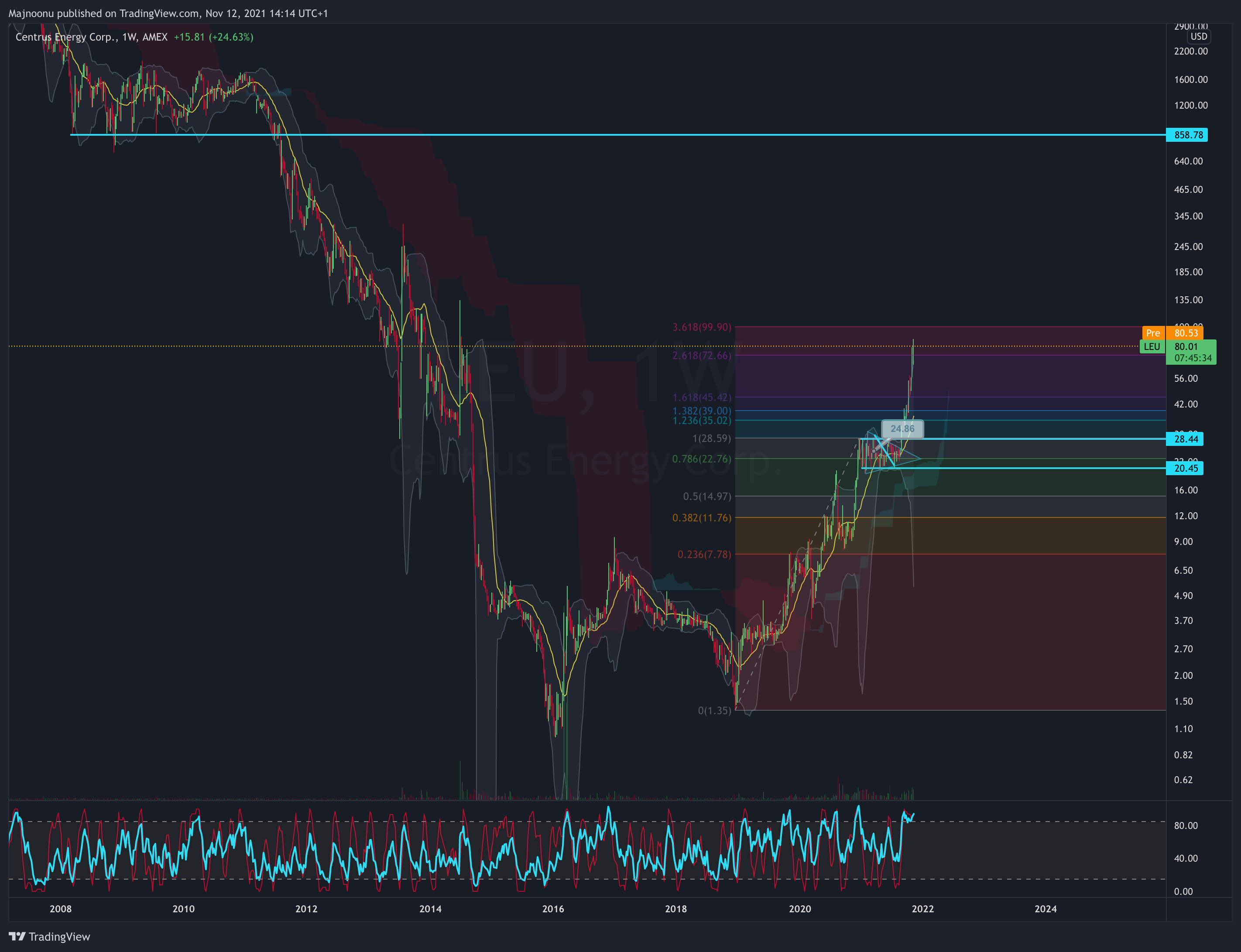Image resolution: width=1241 pixels, height=952 pixels.
Task: Click the 2014 label on time axis
Action: point(430,909)
